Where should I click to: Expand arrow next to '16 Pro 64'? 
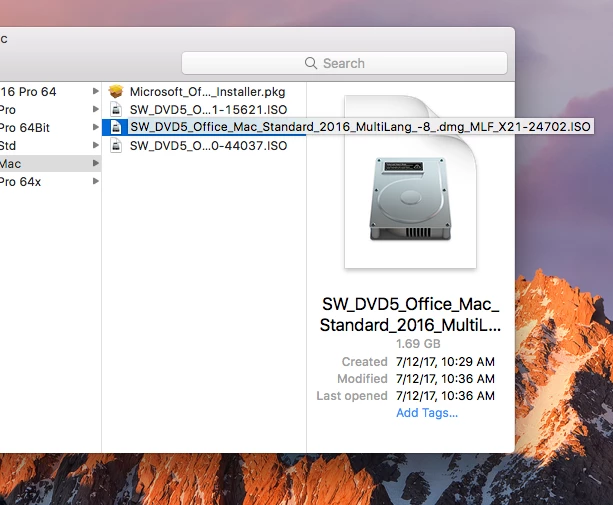pyautogui.click(x=95, y=91)
